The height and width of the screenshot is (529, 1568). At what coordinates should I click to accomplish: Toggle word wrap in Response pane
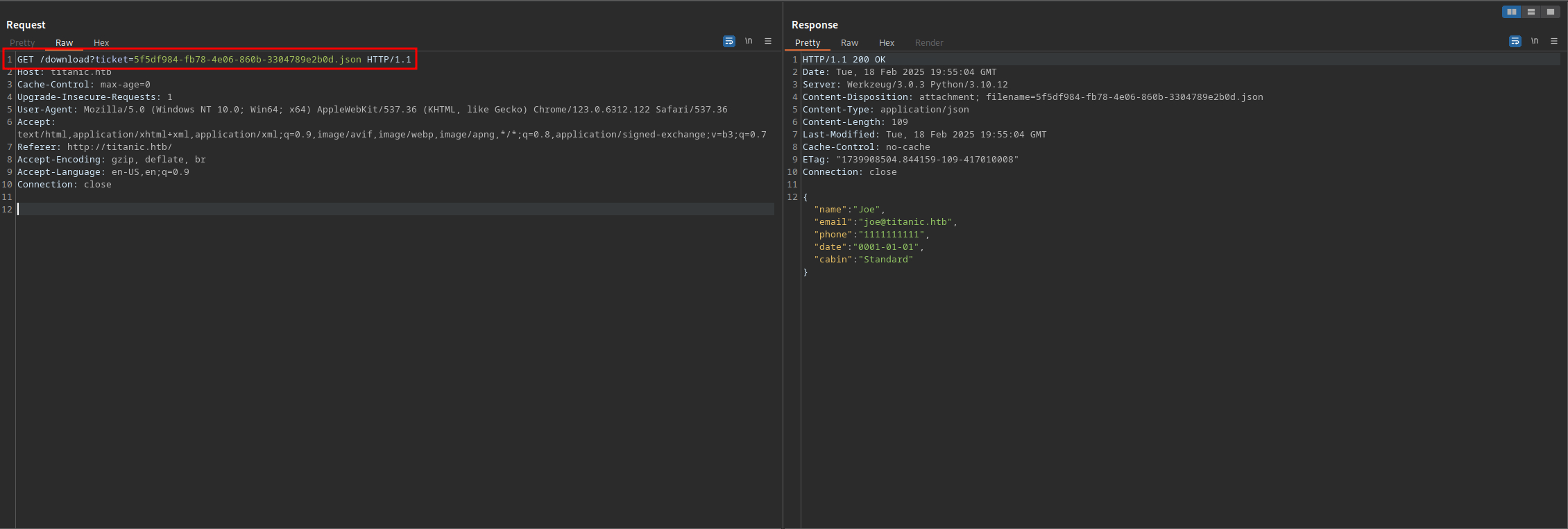(1515, 41)
